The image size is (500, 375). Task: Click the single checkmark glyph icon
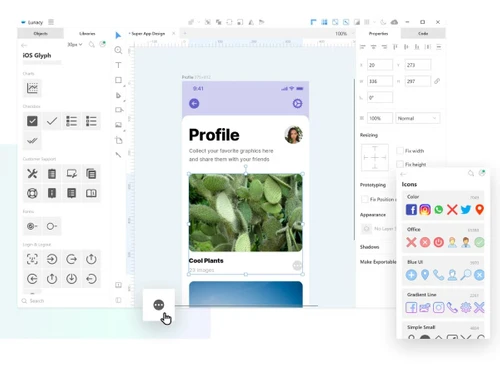(x=52, y=121)
